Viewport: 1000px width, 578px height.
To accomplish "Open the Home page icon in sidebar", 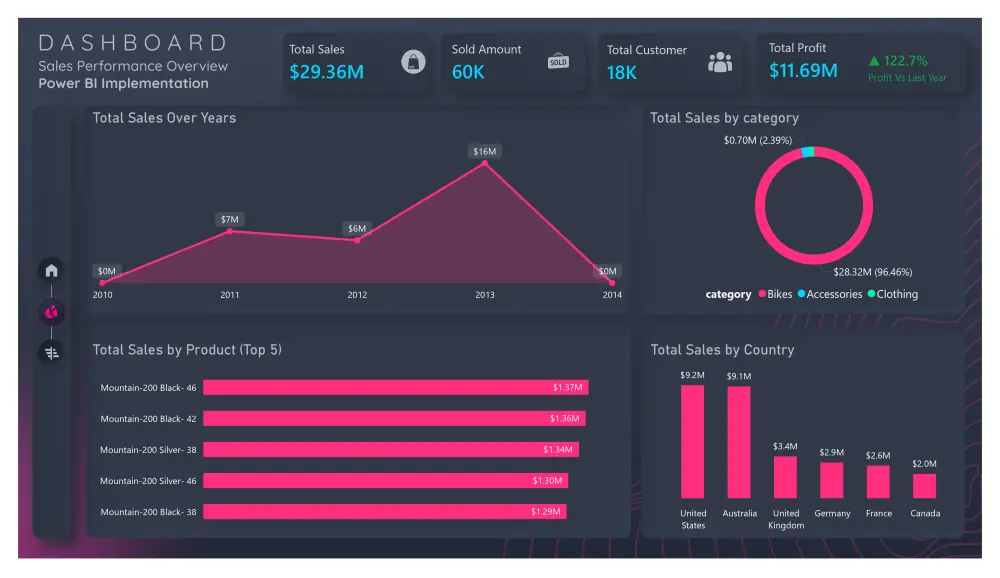I will click(x=51, y=270).
